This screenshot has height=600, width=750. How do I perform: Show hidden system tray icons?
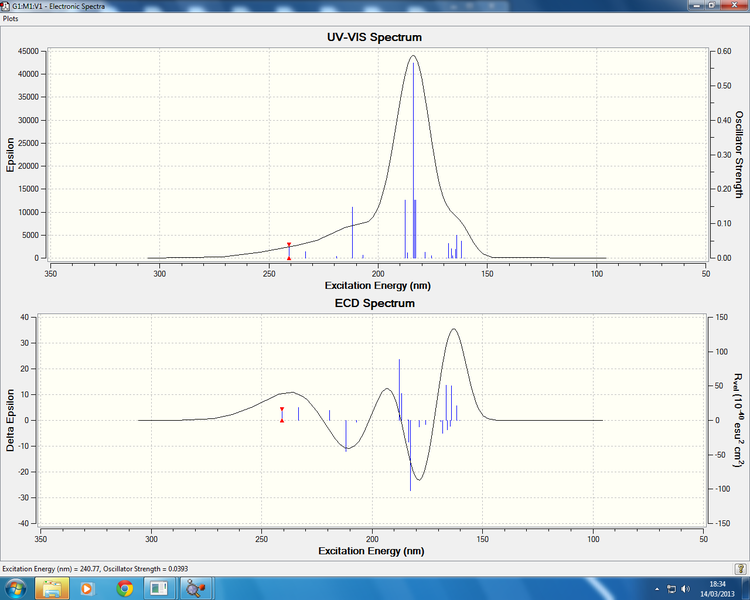[657, 589]
